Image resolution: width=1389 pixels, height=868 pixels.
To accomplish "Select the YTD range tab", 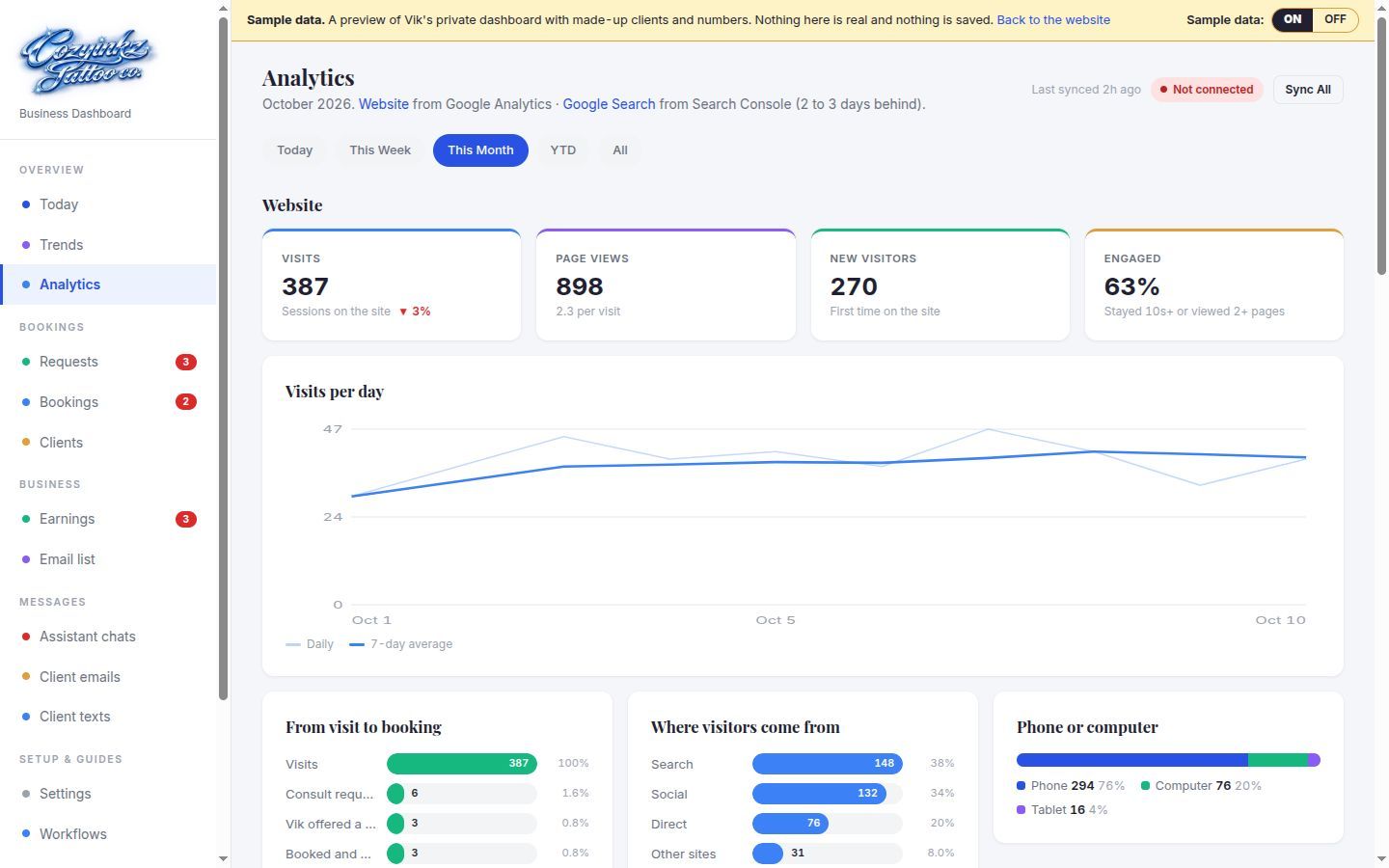I will tap(563, 150).
